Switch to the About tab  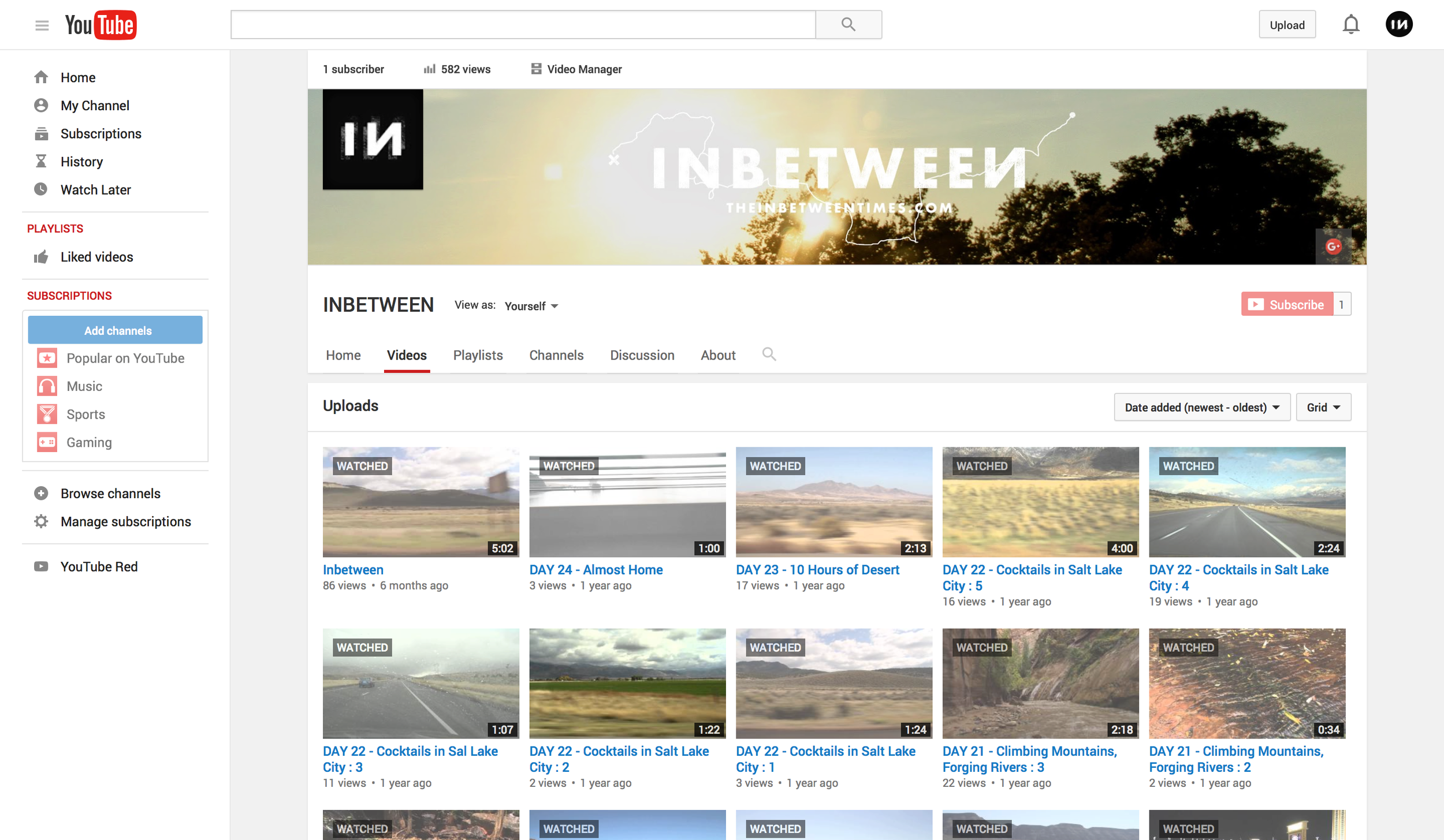coord(718,355)
